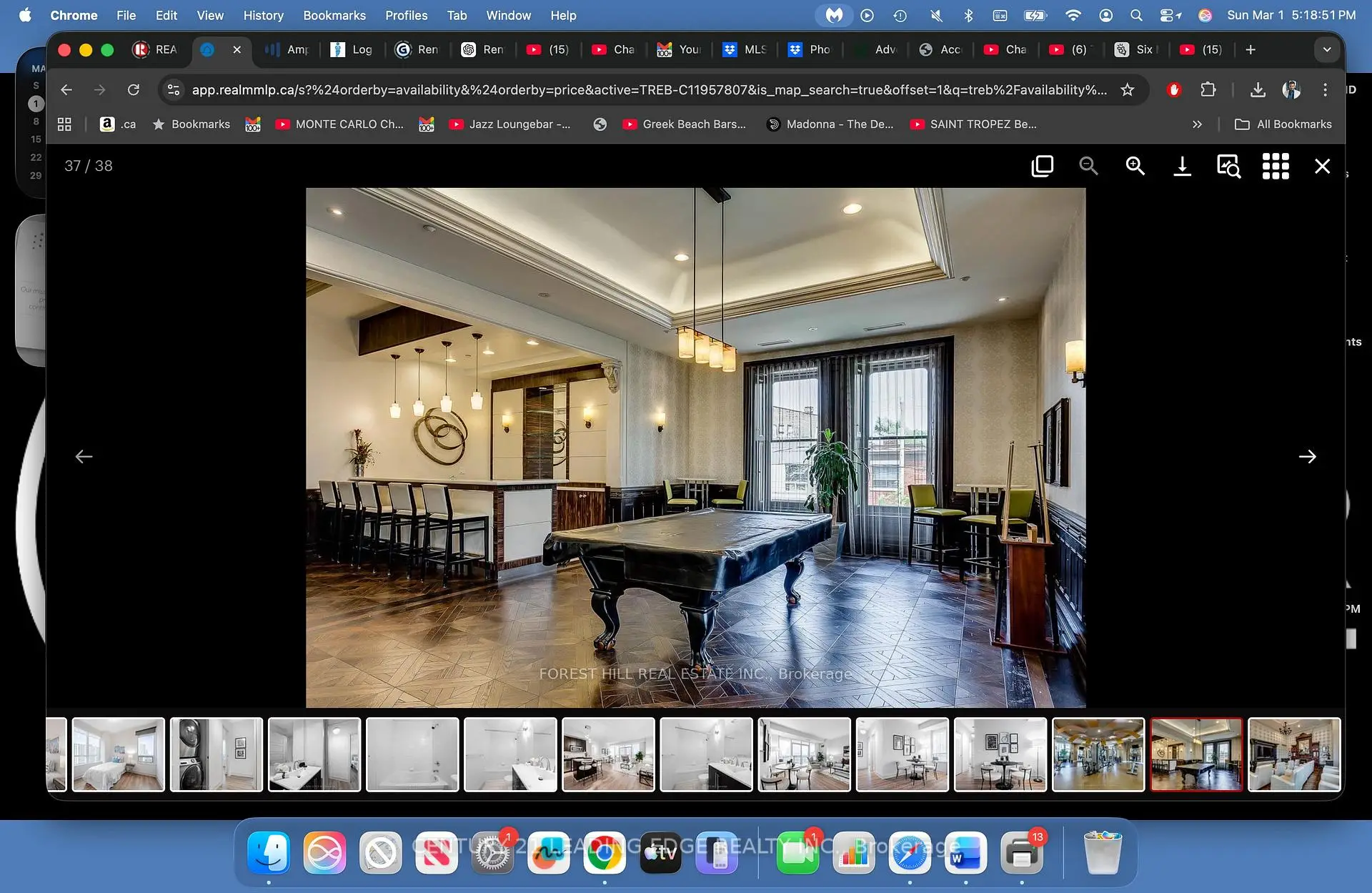Click the image search icon in viewer
The height and width of the screenshot is (893, 1372).
[x=1228, y=166]
